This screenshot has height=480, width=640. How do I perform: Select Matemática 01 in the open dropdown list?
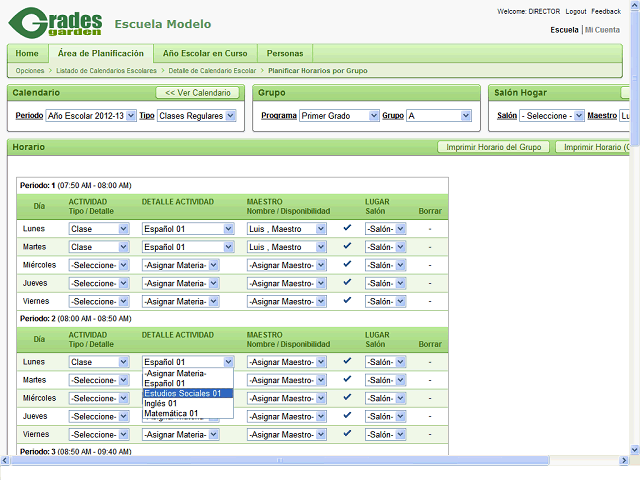(170, 414)
